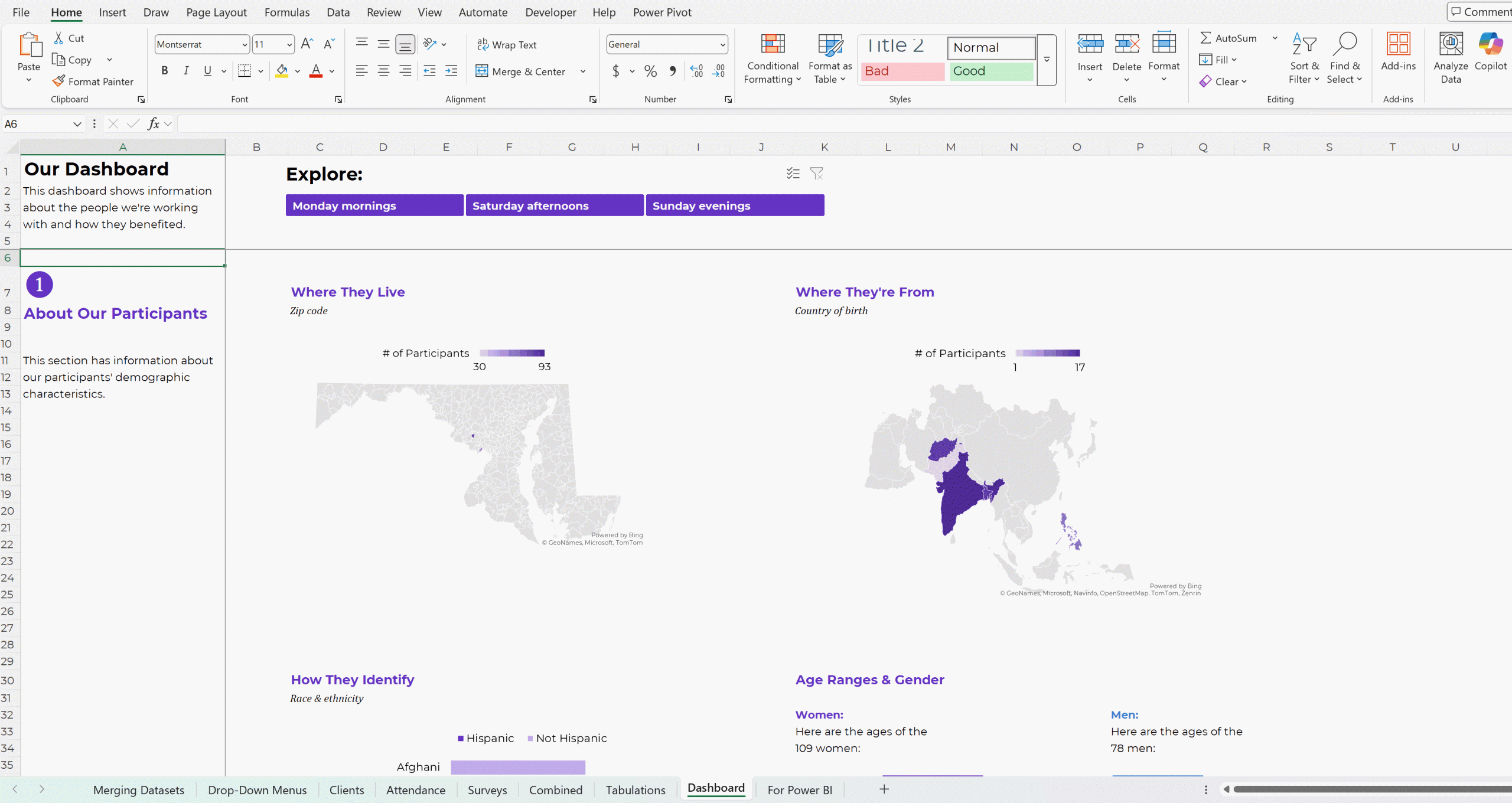The width and height of the screenshot is (1512, 803).
Task: Open the font name Montserrat dropdown
Action: point(245,45)
